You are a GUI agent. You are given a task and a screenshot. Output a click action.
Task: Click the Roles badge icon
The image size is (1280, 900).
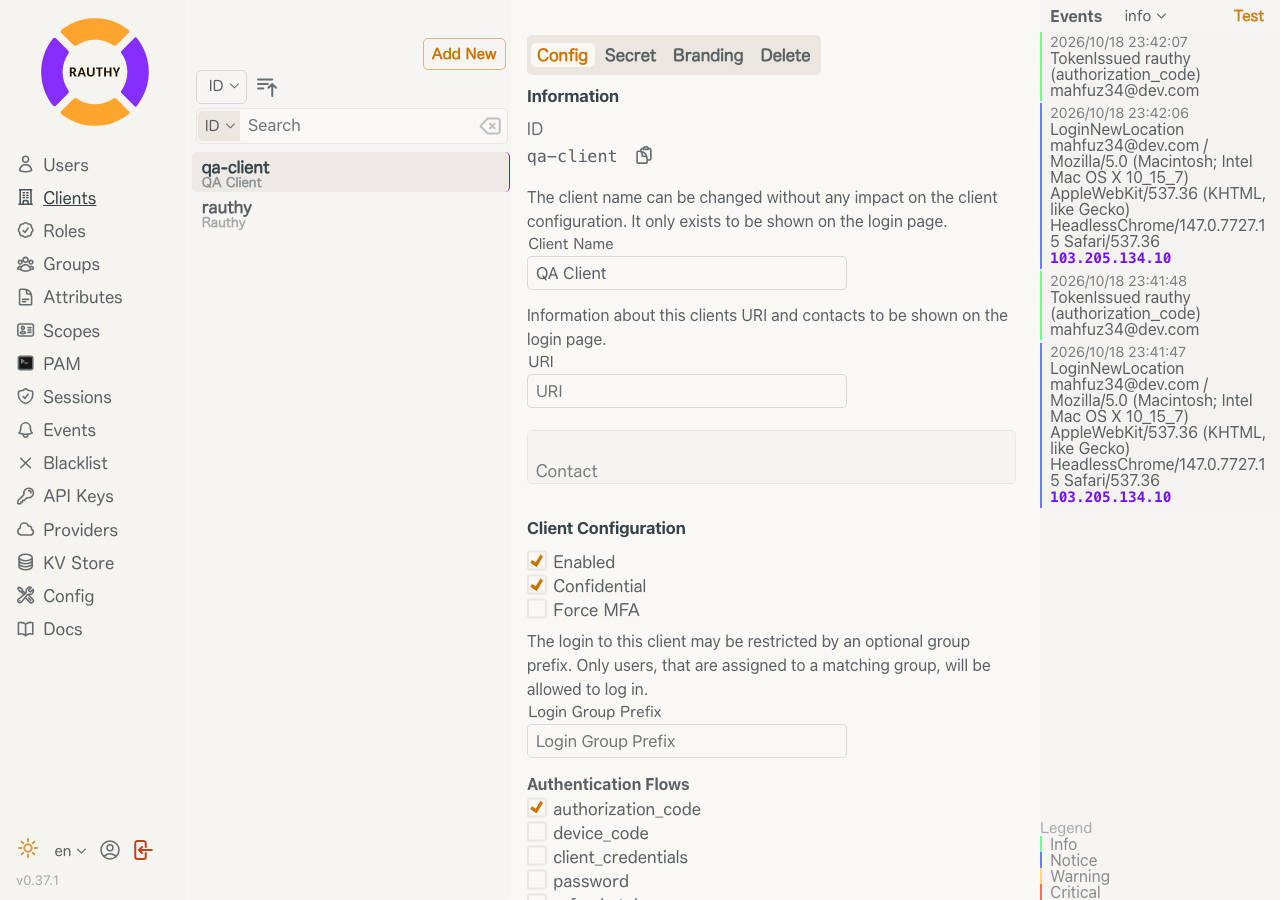tap(26, 231)
